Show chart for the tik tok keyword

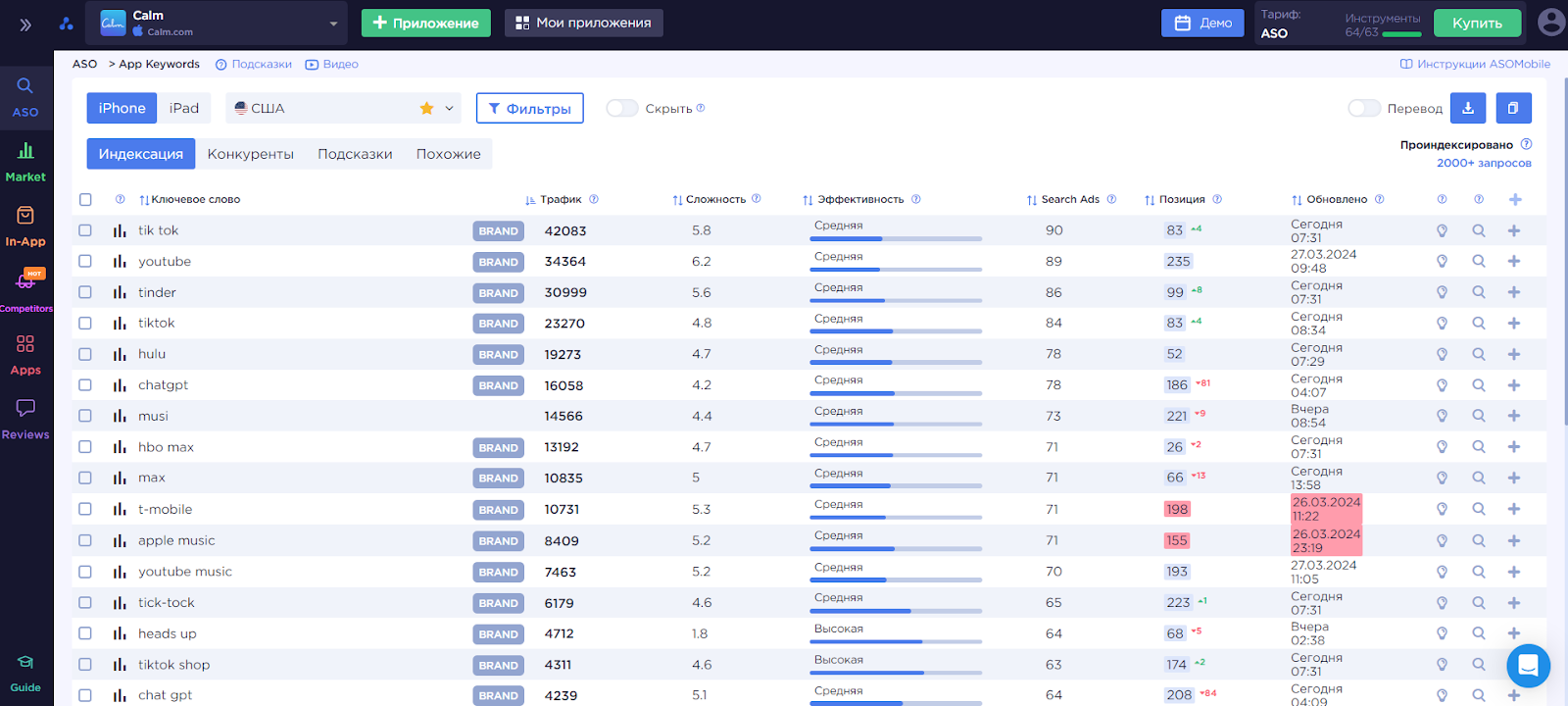(120, 230)
